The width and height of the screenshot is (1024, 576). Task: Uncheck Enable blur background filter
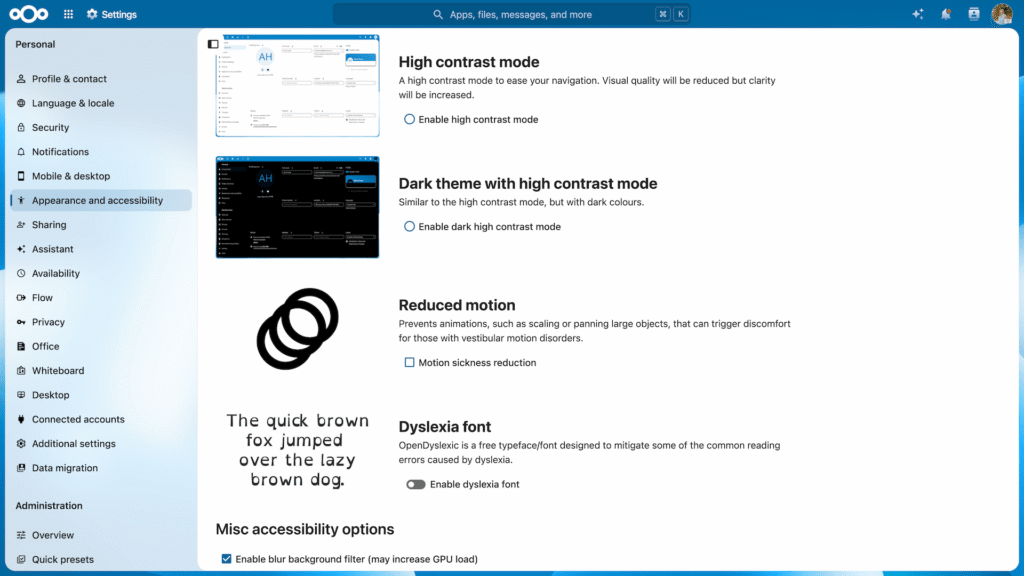tap(226, 559)
